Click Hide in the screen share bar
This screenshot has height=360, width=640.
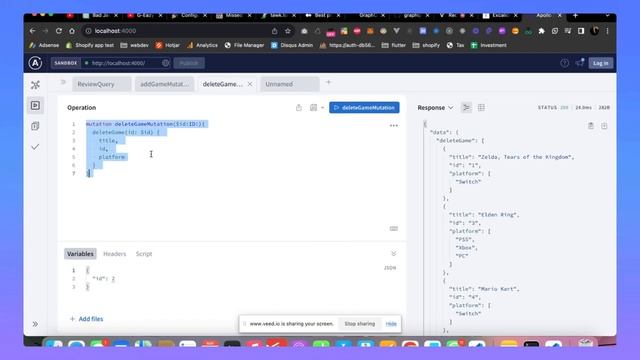[x=391, y=324]
